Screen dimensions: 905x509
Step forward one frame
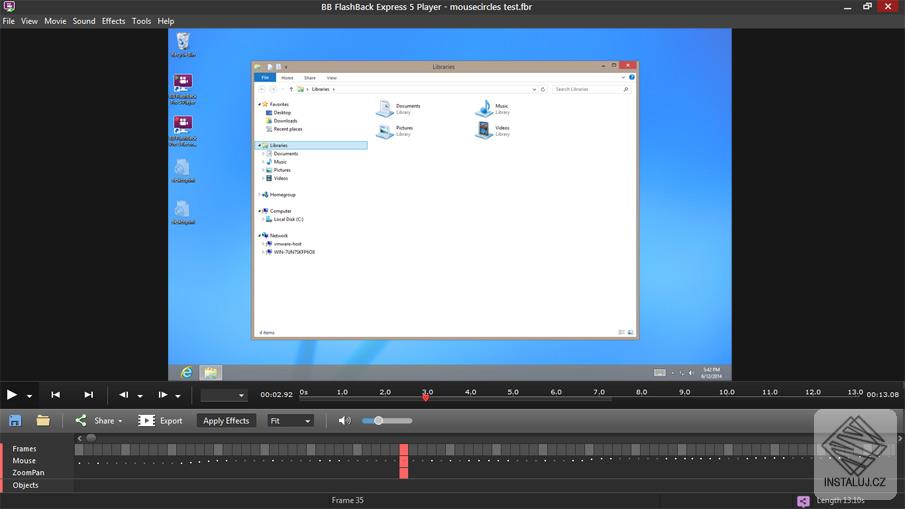(163, 395)
